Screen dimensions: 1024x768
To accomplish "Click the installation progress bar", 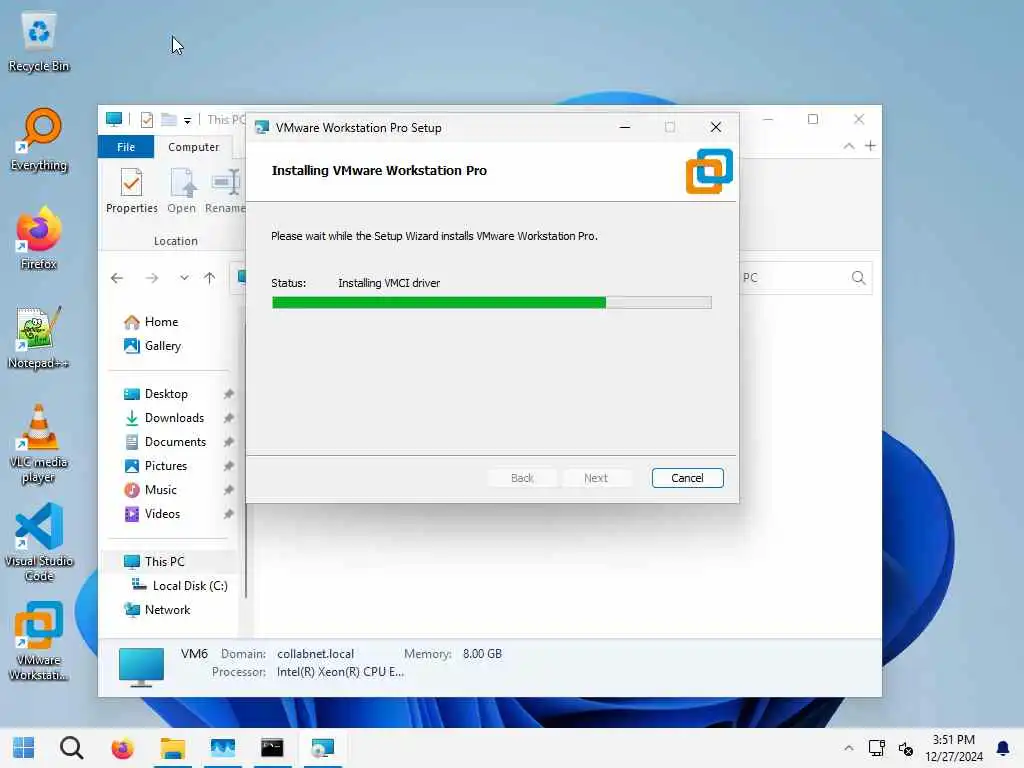I will click(491, 302).
